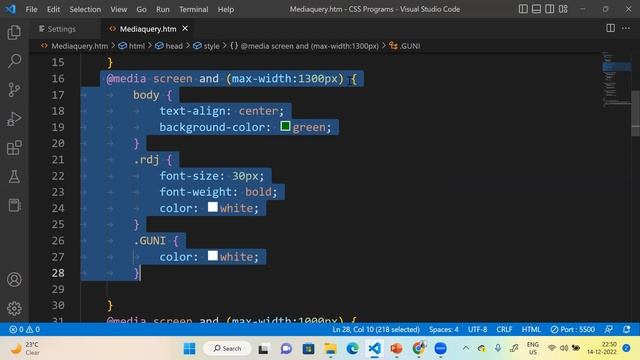Open the Run and Debug view
This screenshot has height=360, width=640.
point(14,119)
